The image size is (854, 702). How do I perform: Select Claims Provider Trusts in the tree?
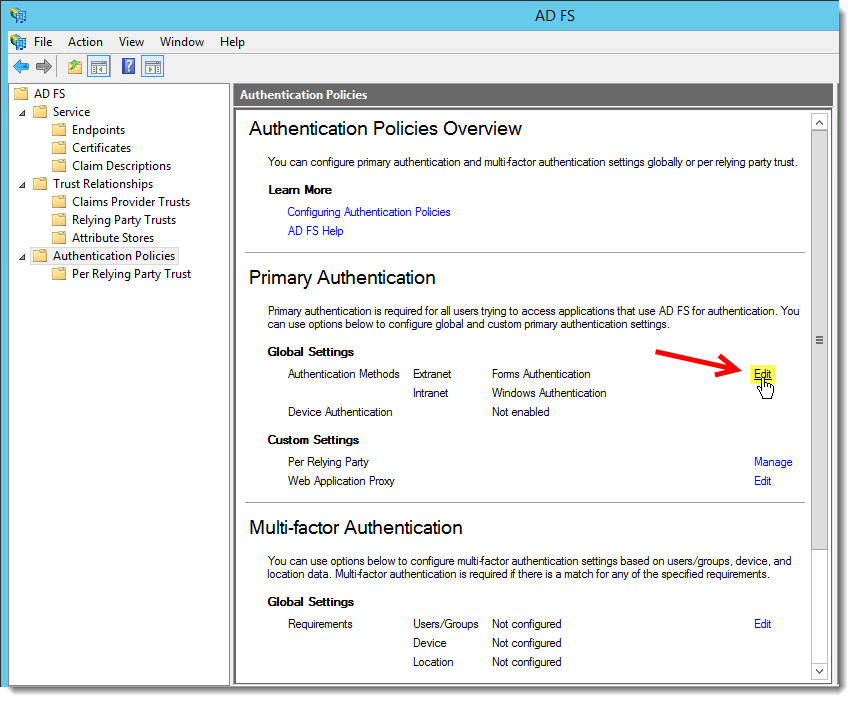coord(131,202)
